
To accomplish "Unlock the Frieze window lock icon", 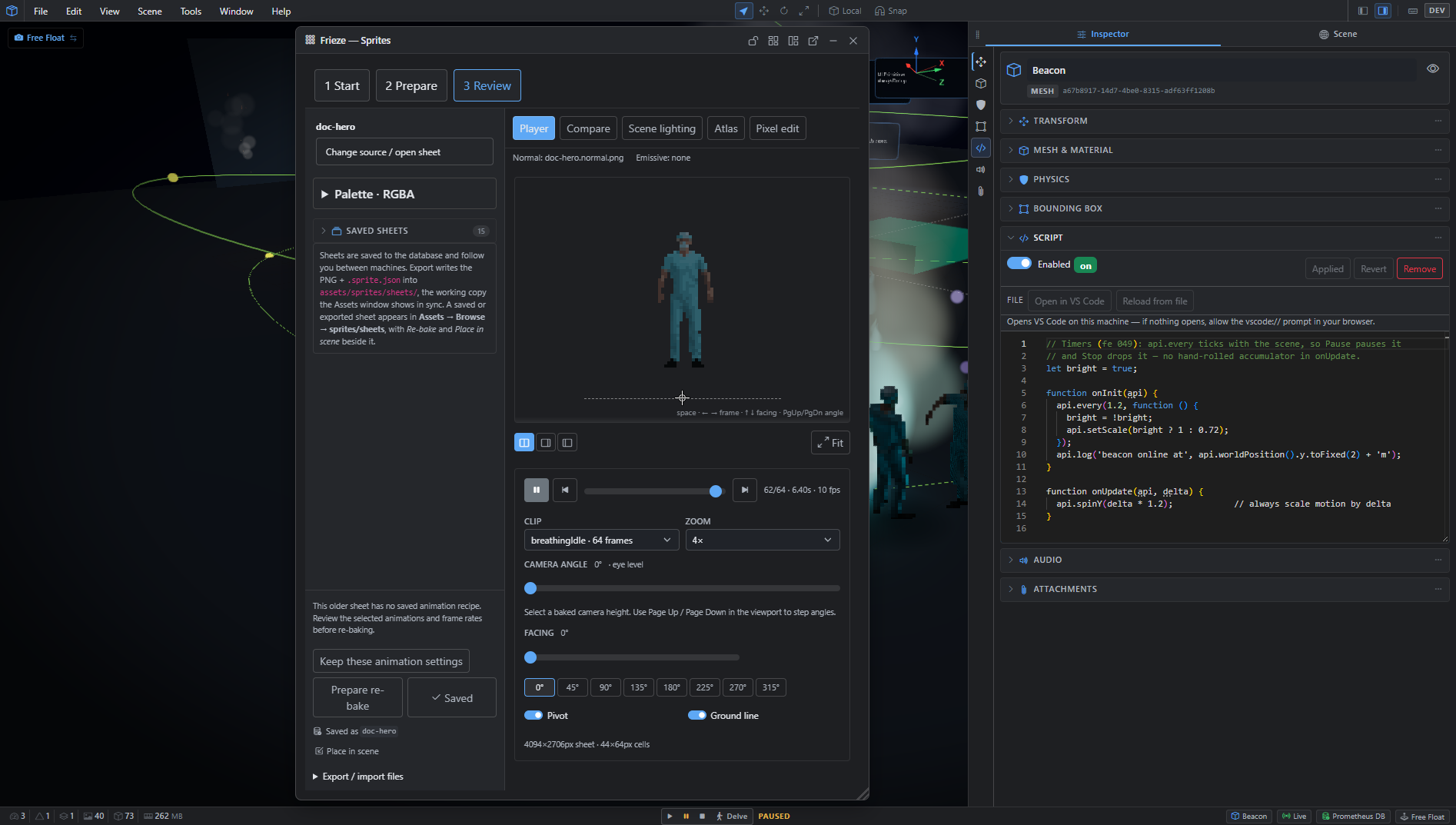I will point(753,41).
